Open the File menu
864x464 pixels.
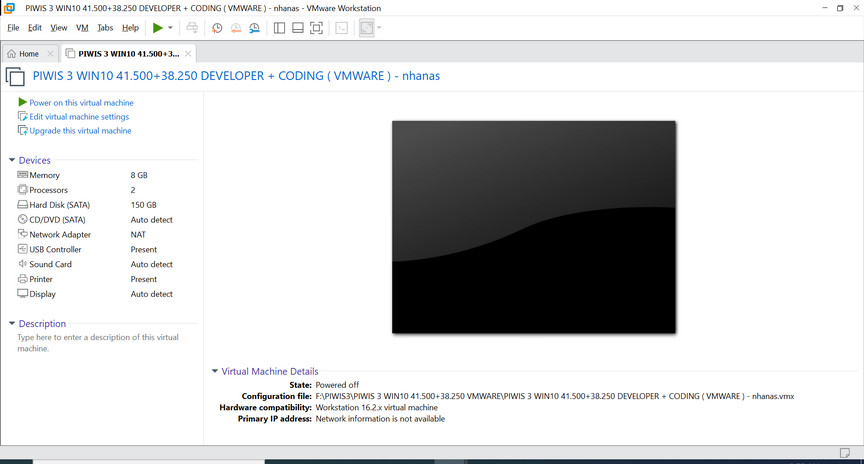tap(13, 28)
